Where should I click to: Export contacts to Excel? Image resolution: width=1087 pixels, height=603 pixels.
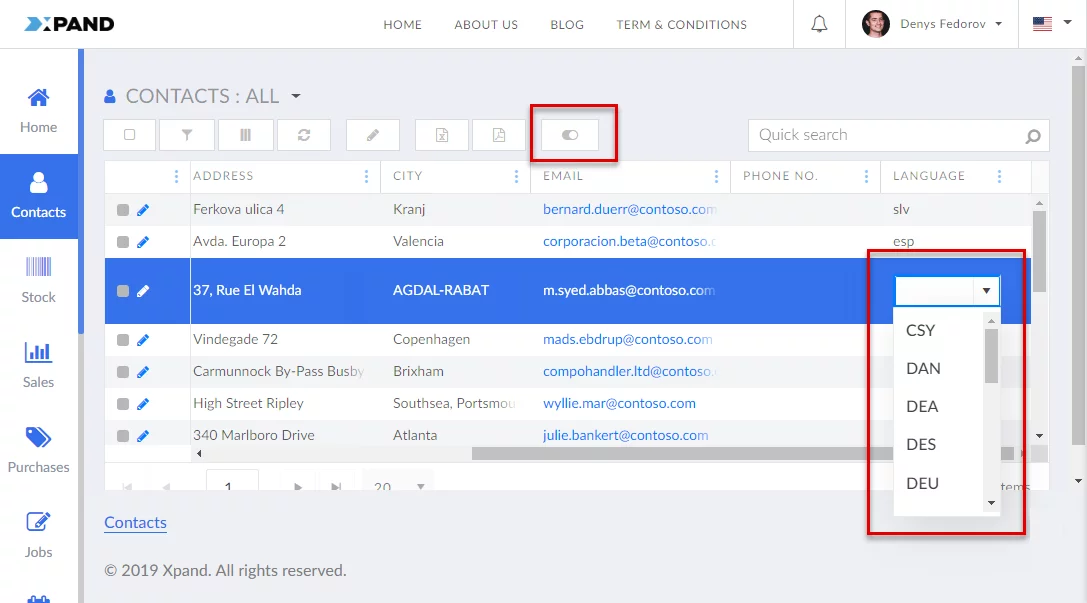442,135
